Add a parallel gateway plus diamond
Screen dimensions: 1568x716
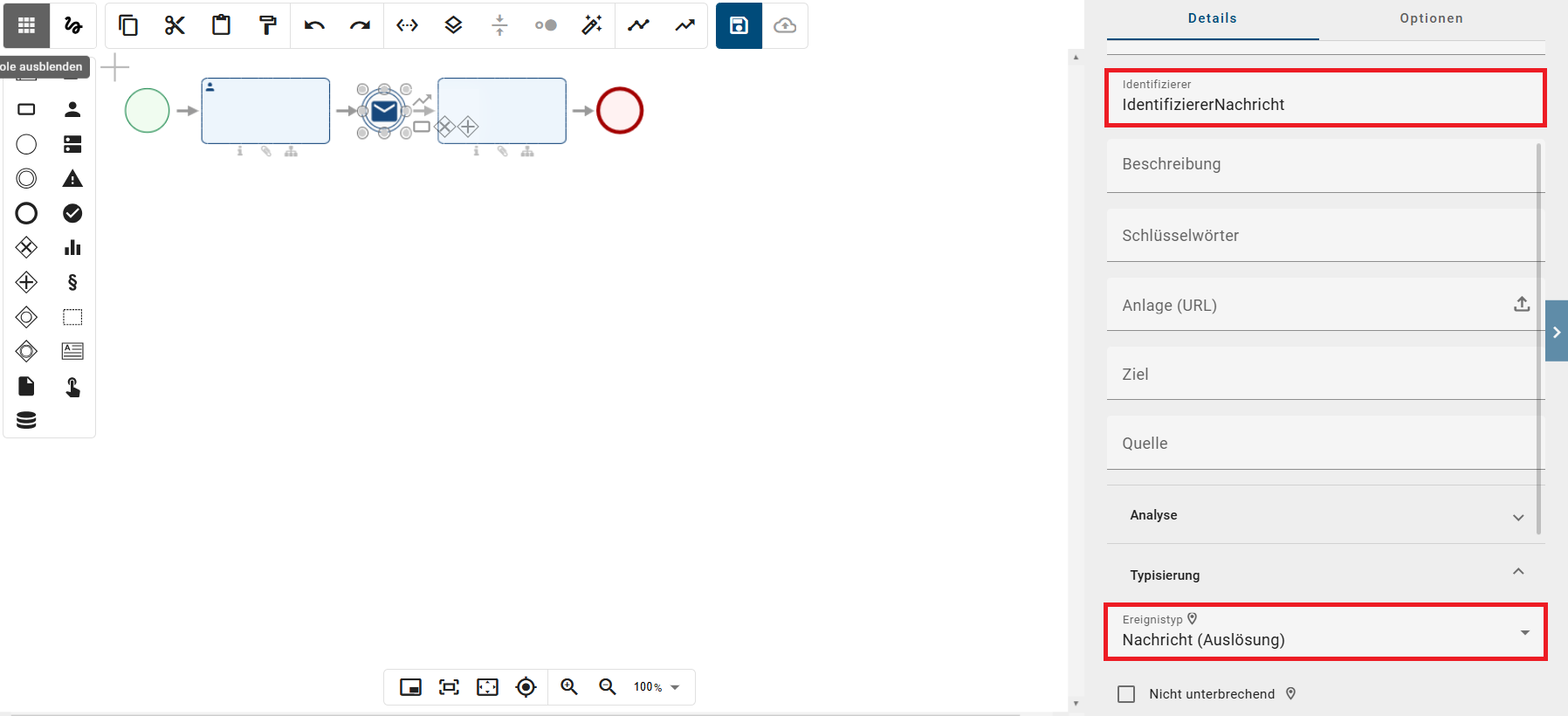pos(26,282)
